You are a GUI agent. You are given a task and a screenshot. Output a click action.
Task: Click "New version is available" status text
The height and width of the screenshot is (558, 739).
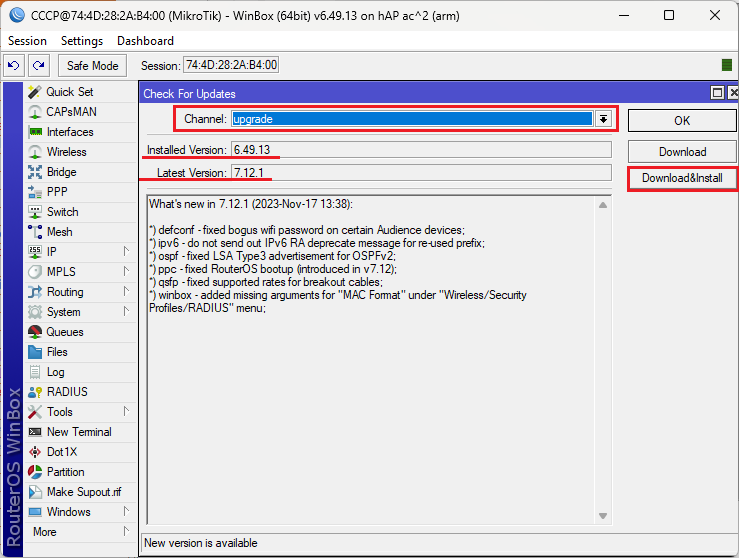[201, 543]
